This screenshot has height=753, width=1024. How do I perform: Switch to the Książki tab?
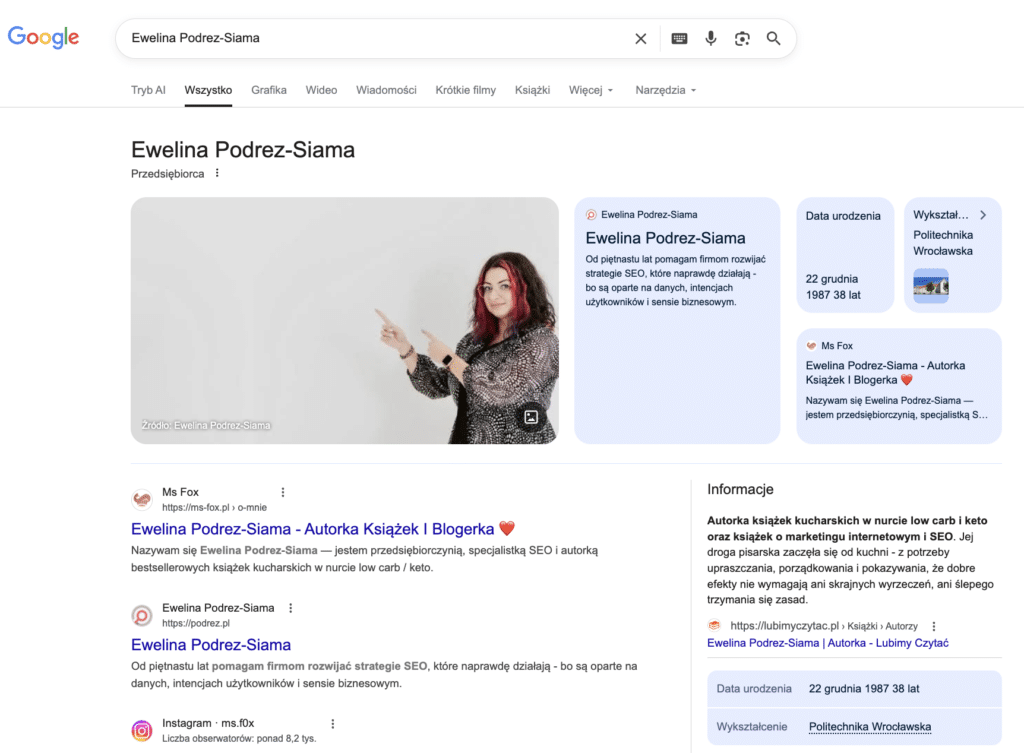(x=532, y=90)
